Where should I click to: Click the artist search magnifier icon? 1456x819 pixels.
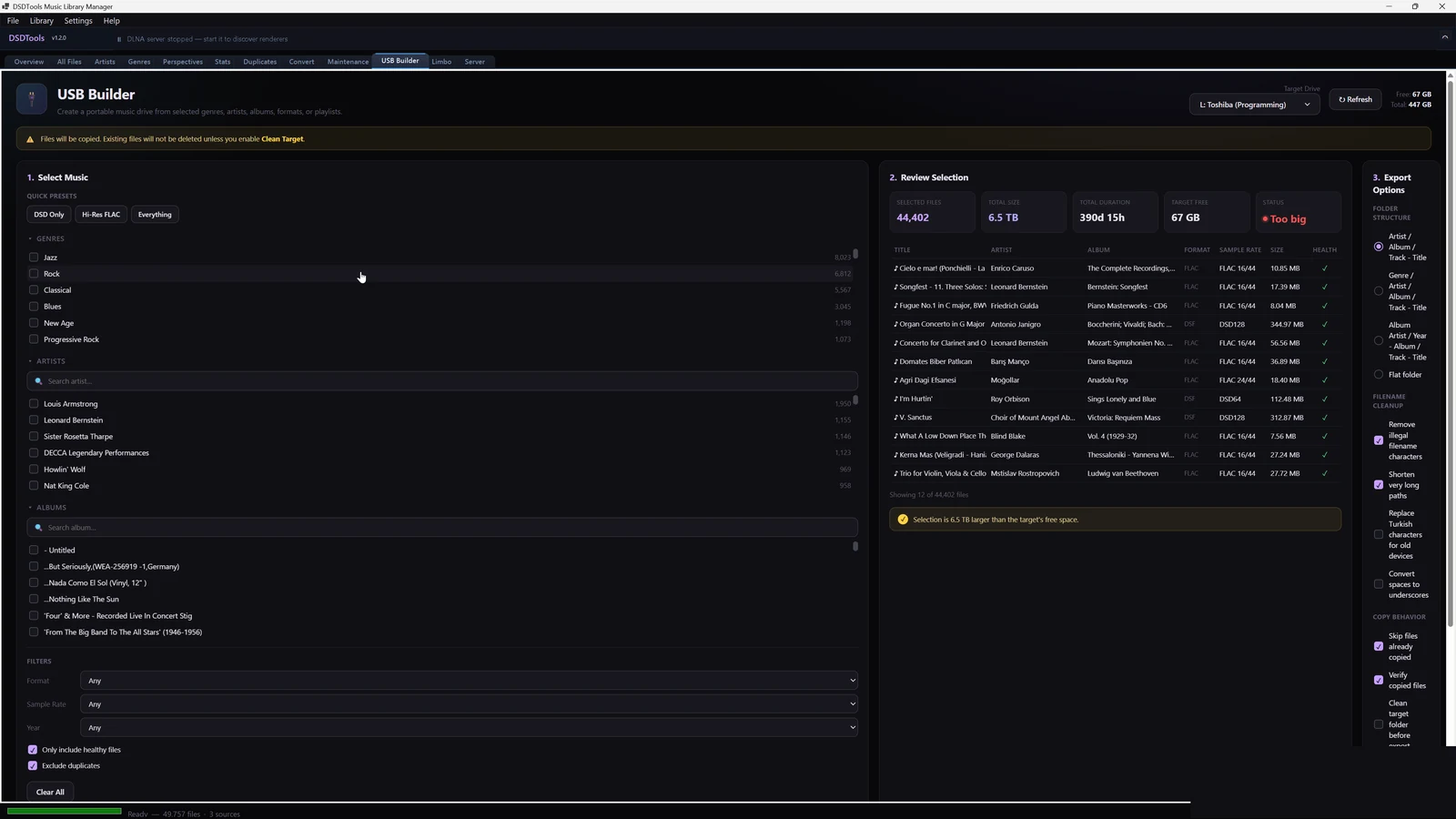(x=38, y=381)
